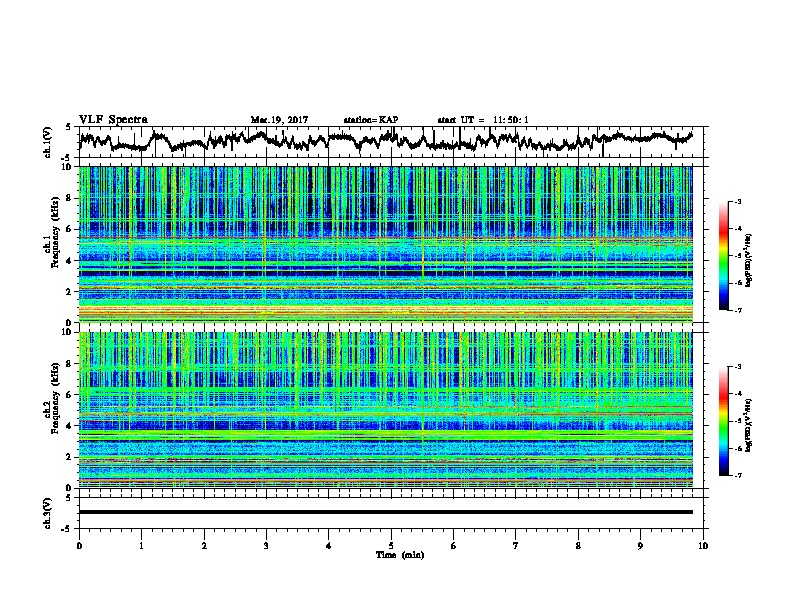Click the color bar beside ch.2 spectrogram
The height and width of the screenshot is (612, 792).
tap(723, 421)
